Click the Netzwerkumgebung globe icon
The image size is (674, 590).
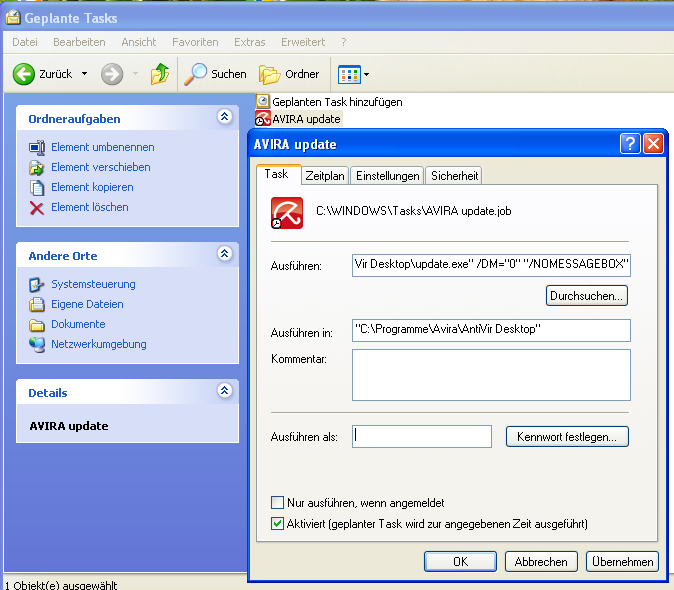pos(37,345)
